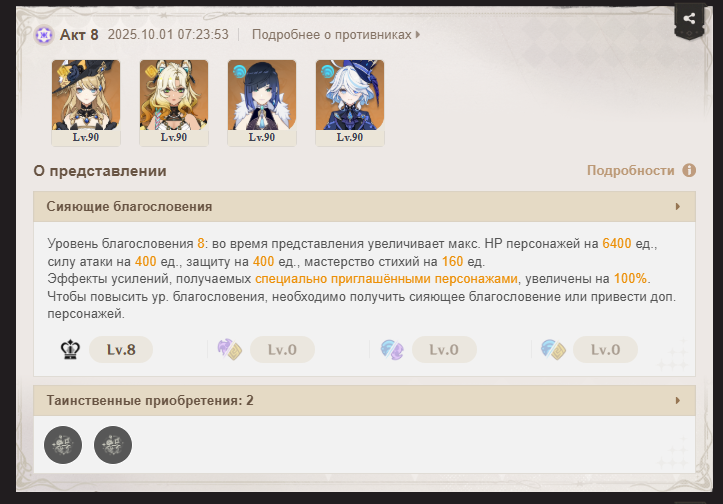Expand the Сияющие благословения arrow
Viewport: 723px width, 504px height.
(x=678, y=207)
